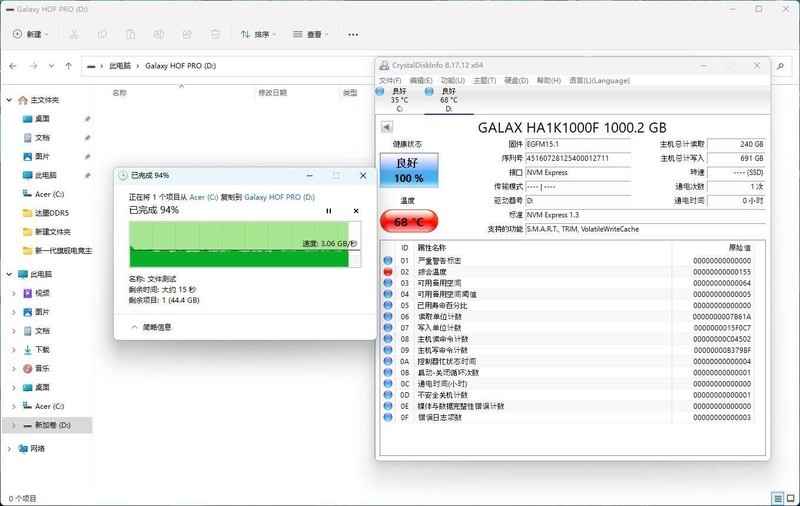
Task: Open the 硬盘(D) menu in CrystalDiskInfo
Action: [x=516, y=81]
